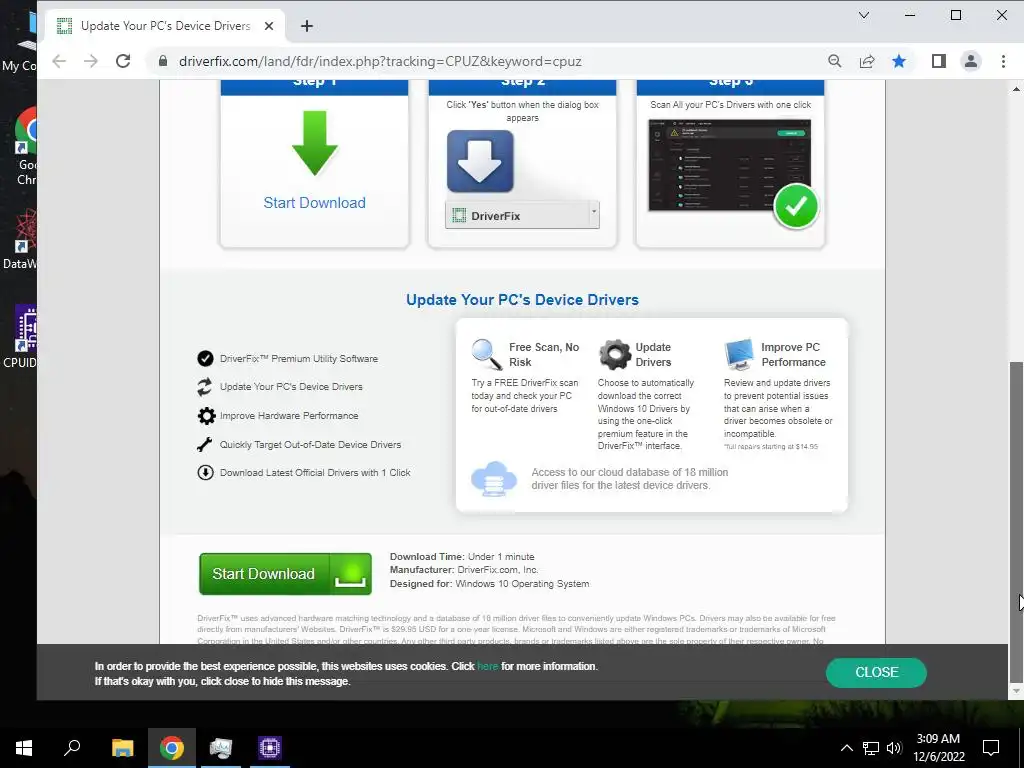Click 'Quickly Target Out-of-Date Device Drivers' text
Image resolution: width=1024 pixels, height=768 pixels.
pyautogui.click(x=310, y=445)
